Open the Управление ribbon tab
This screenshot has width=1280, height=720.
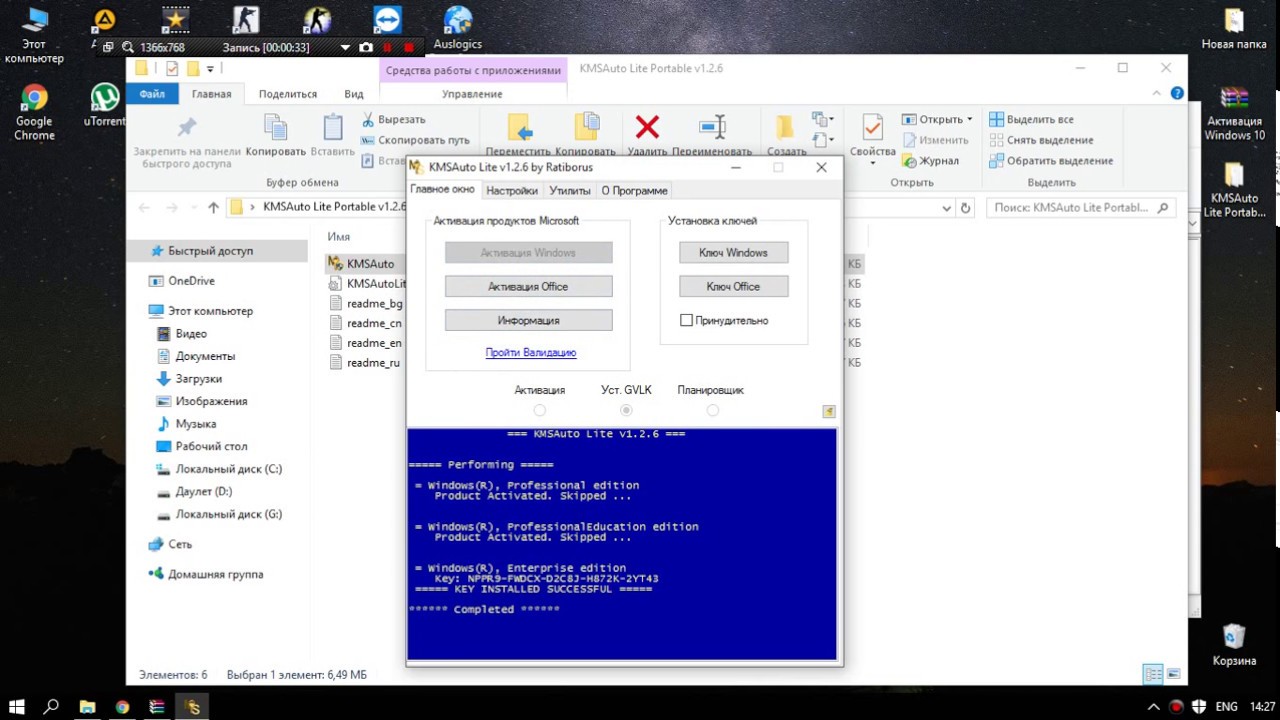click(472, 94)
